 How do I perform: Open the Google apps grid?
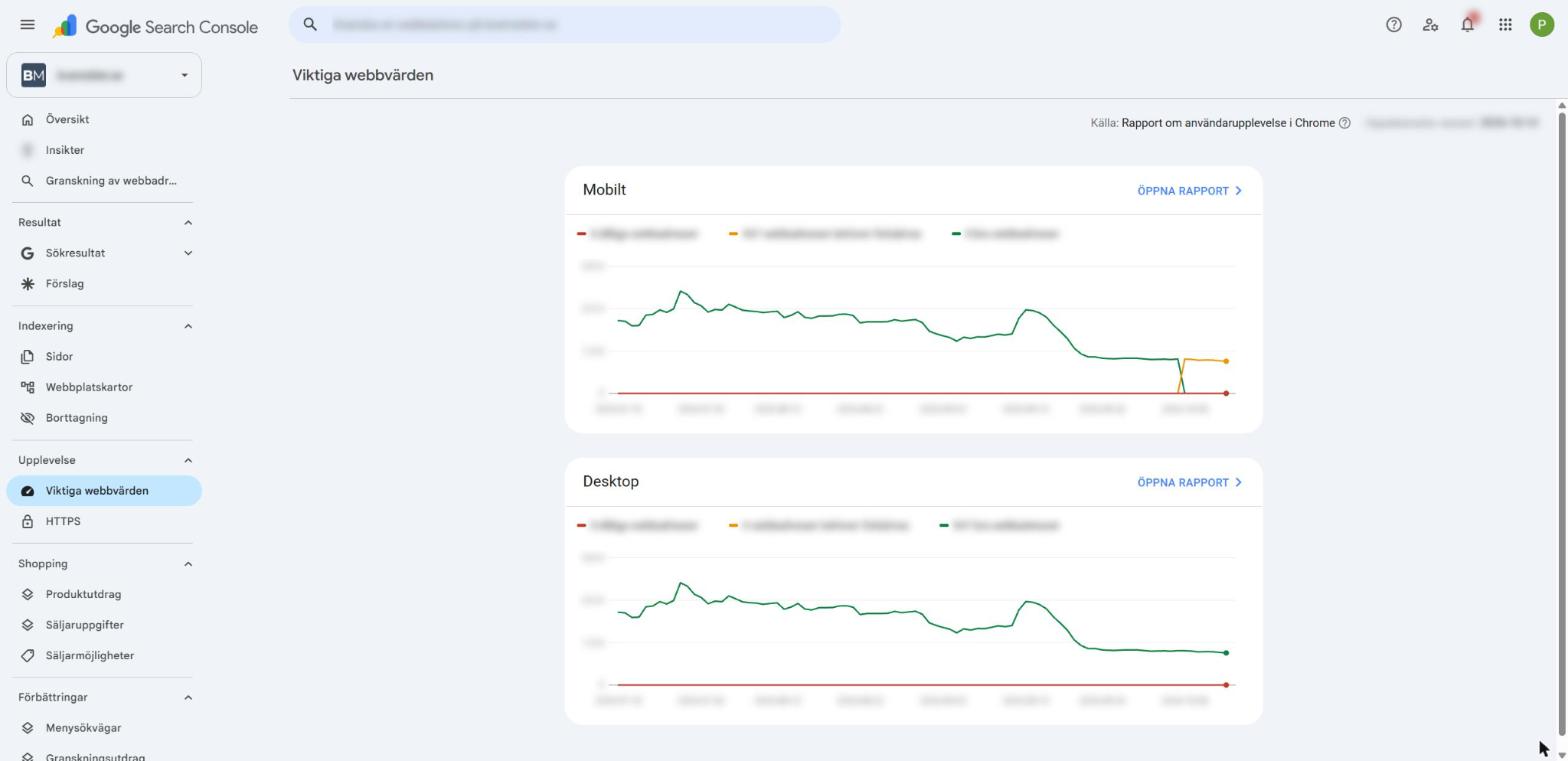click(x=1505, y=25)
